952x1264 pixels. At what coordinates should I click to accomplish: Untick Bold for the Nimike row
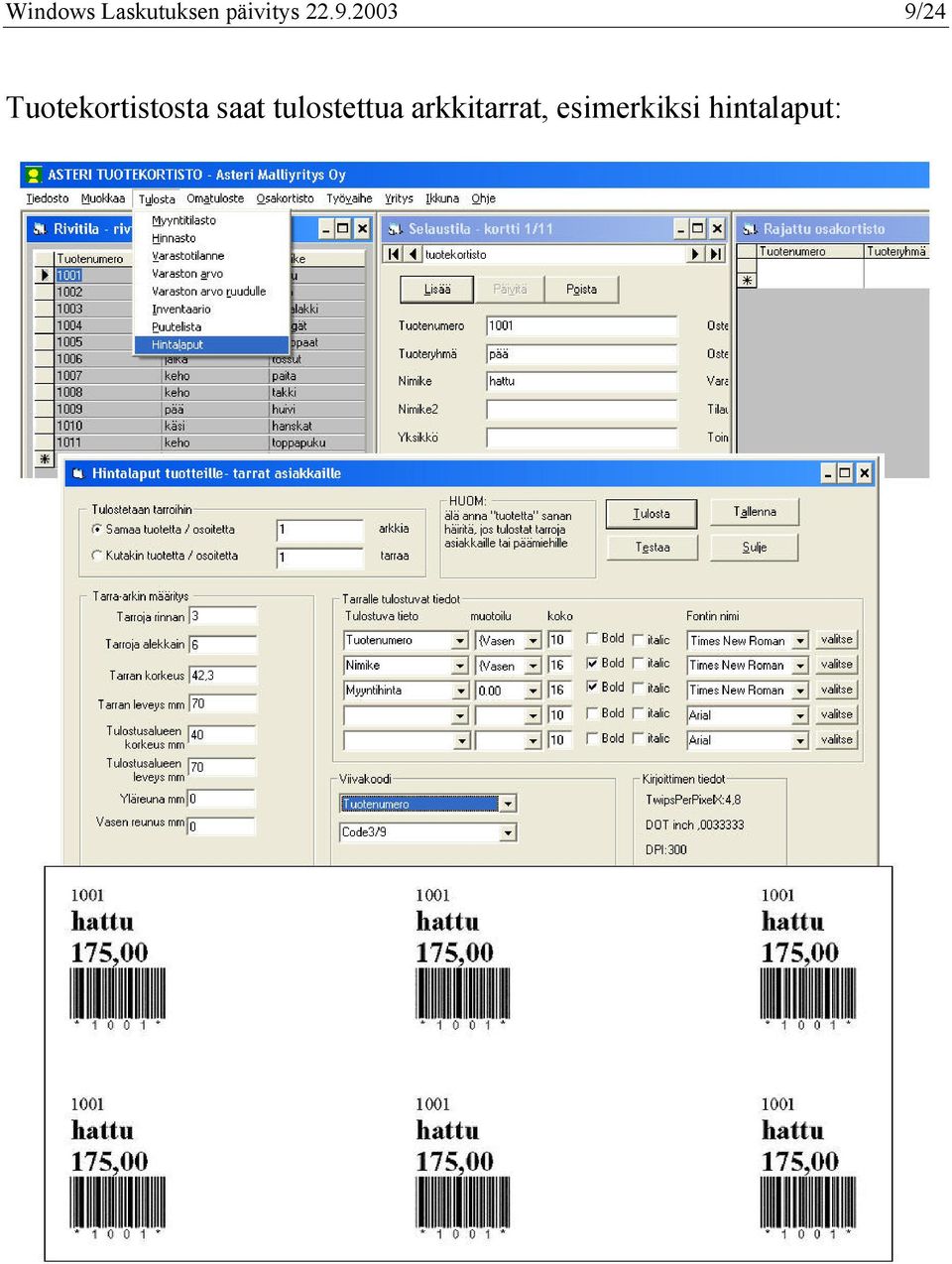pyautogui.click(x=592, y=664)
